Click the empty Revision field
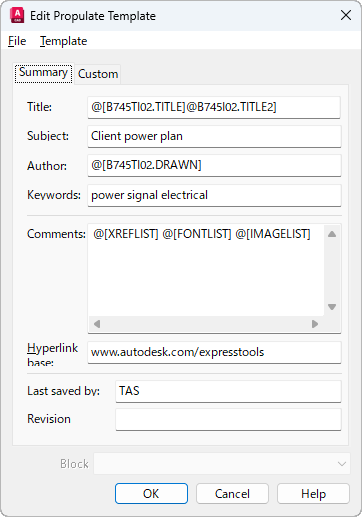The height and width of the screenshot is (517, 362). pyautogui.click(x=228, y=419)
